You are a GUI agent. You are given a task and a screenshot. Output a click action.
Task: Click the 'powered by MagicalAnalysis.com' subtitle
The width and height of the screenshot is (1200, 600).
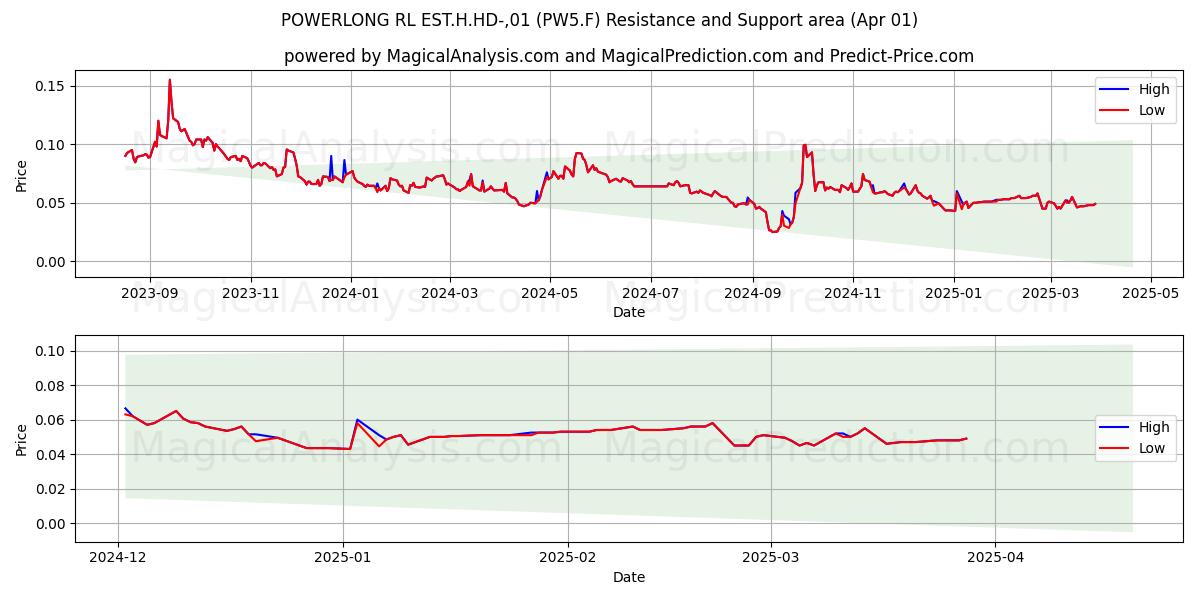click(x=629, y=56)
